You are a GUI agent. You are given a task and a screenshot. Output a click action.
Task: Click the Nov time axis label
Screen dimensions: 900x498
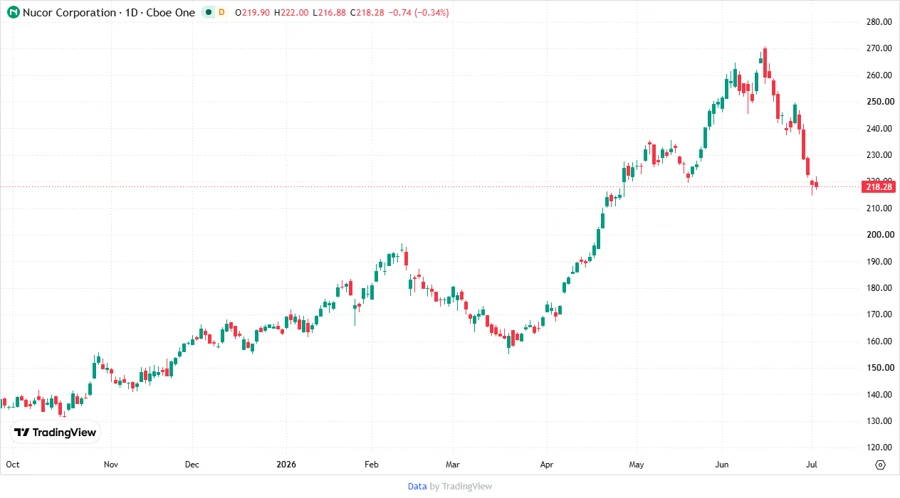111,464
